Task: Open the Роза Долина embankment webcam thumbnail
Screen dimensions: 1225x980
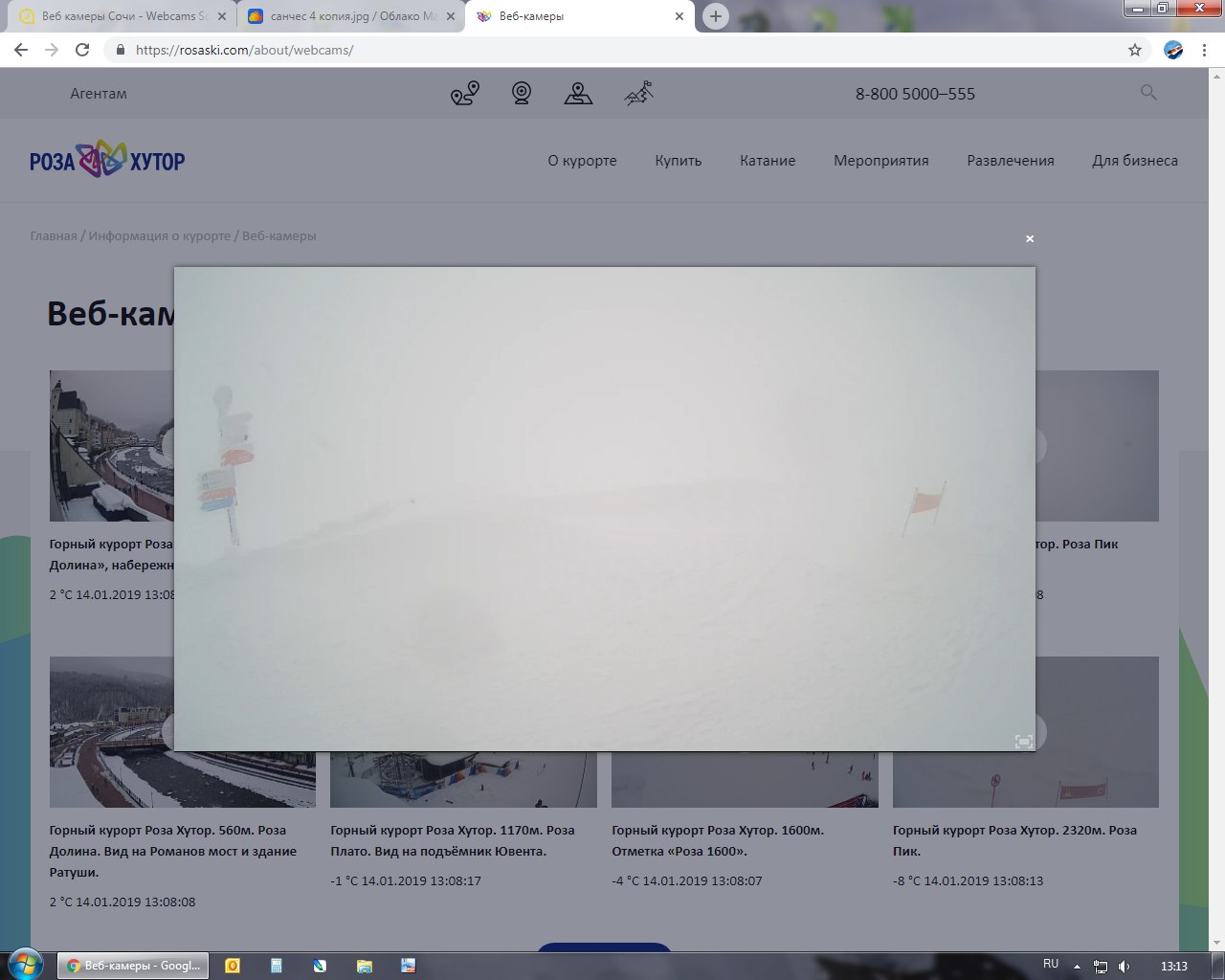Action: coord(111,446)
